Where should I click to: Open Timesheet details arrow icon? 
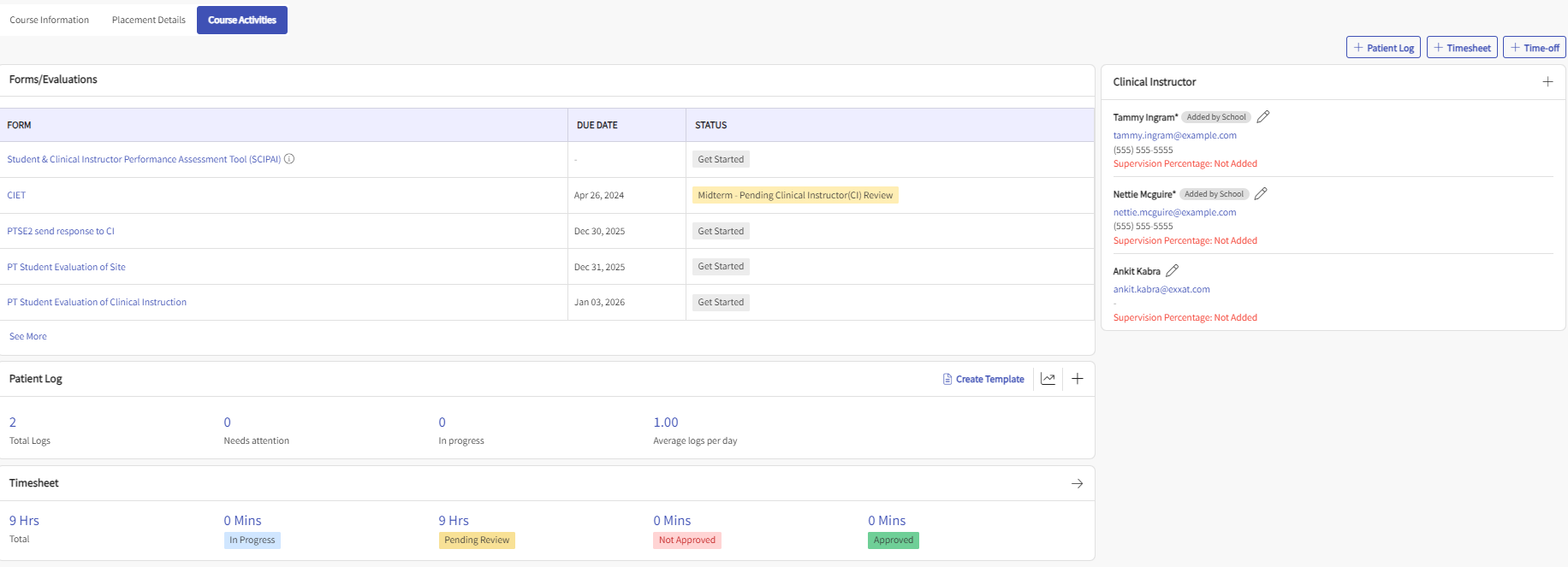click(x=1077, y=484)
